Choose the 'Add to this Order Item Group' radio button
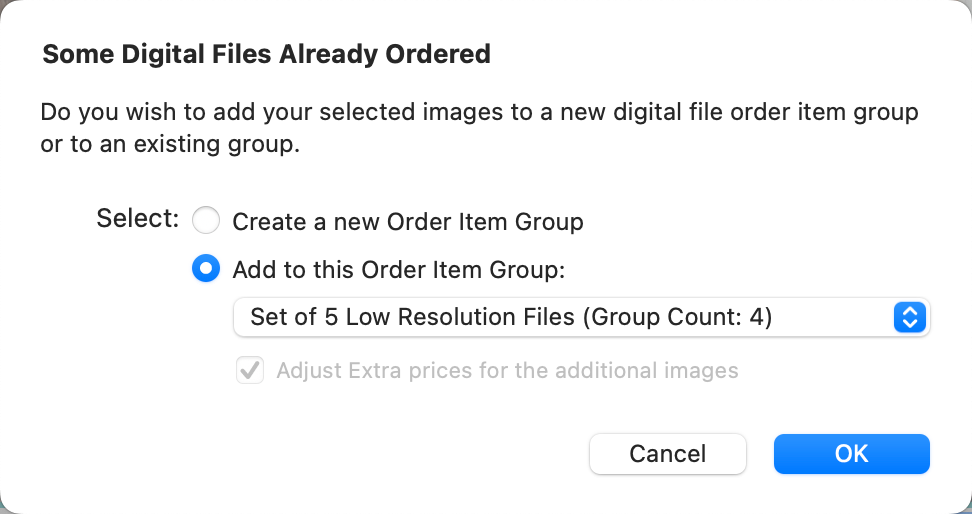 pyautogui.click(x=205, y=269)
